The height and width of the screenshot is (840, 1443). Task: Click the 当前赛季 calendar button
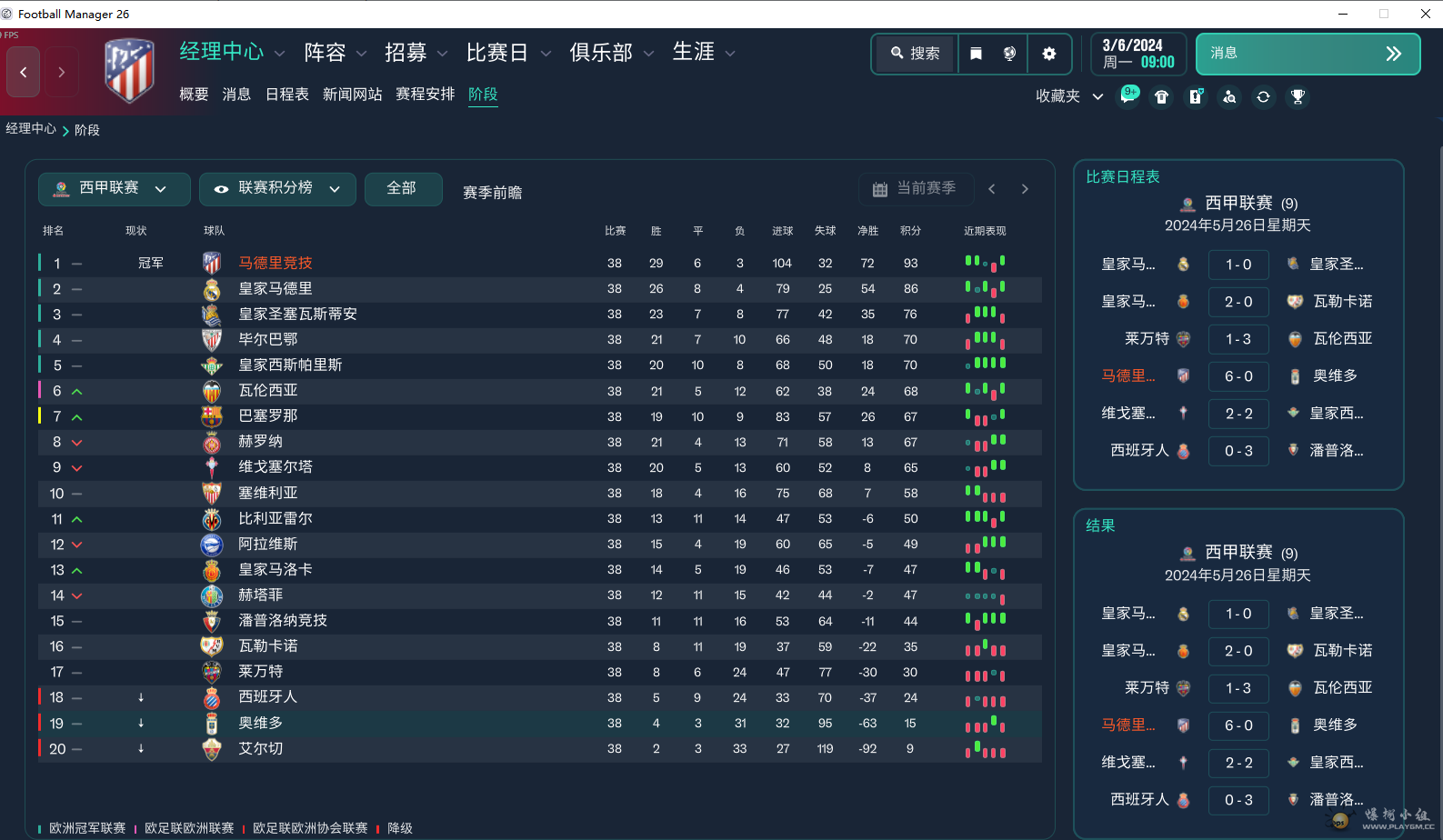coord(916,189)
